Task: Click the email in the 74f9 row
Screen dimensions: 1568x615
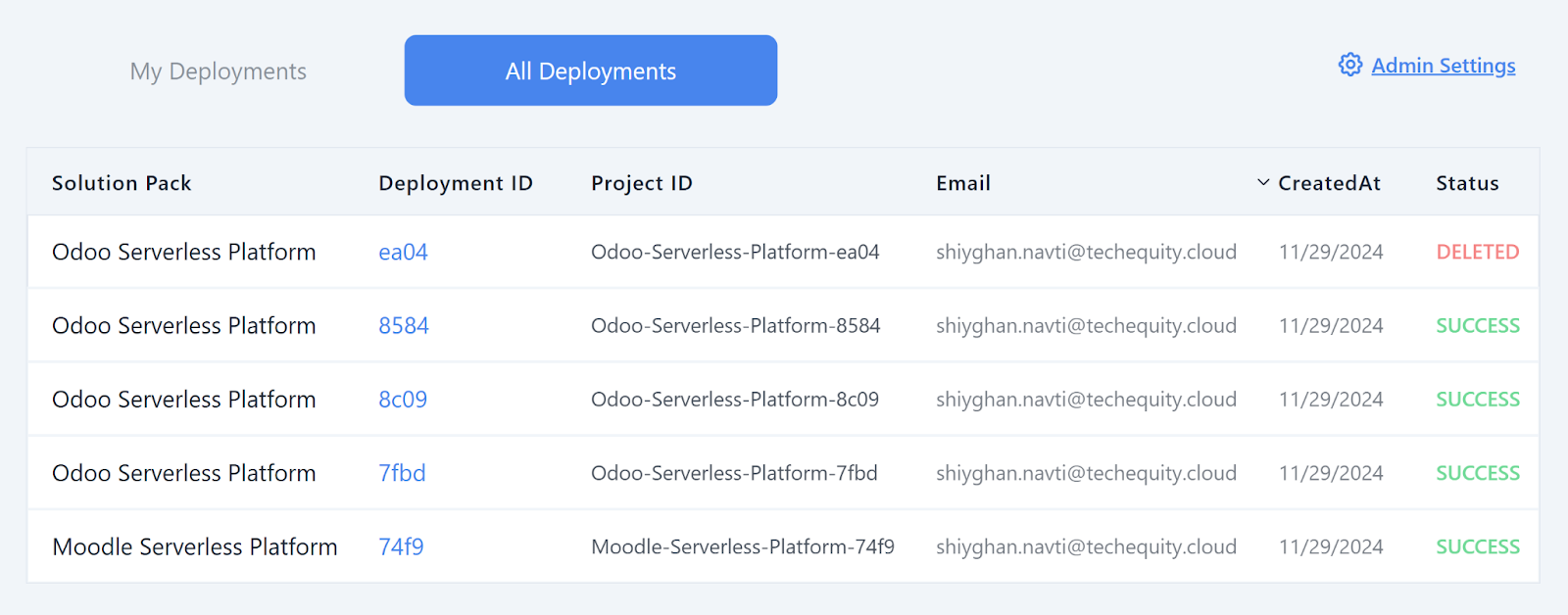Action: pyautogui.click(x=1086, y=546)
